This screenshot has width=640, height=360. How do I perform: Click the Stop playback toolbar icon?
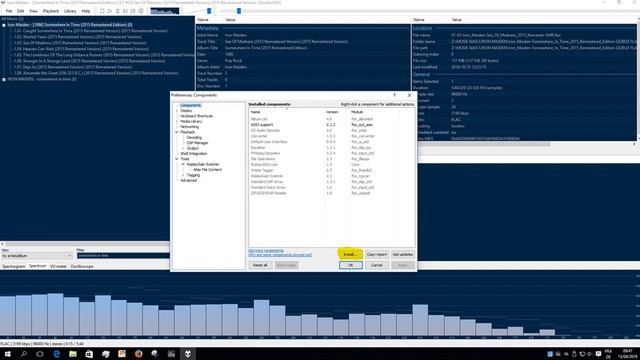[102, 11]
